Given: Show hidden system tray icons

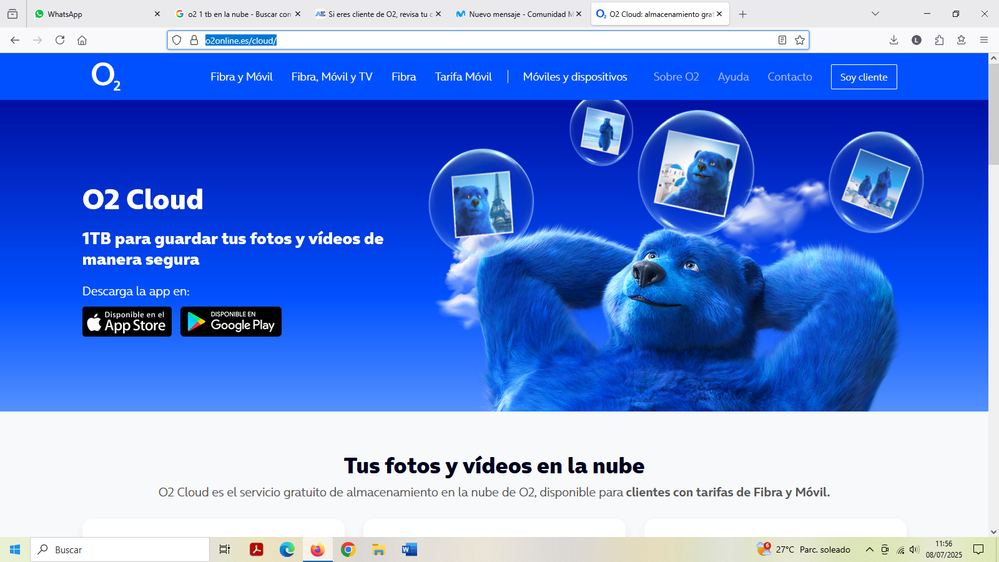Looking at the screenshot, I should pos(869,550).
